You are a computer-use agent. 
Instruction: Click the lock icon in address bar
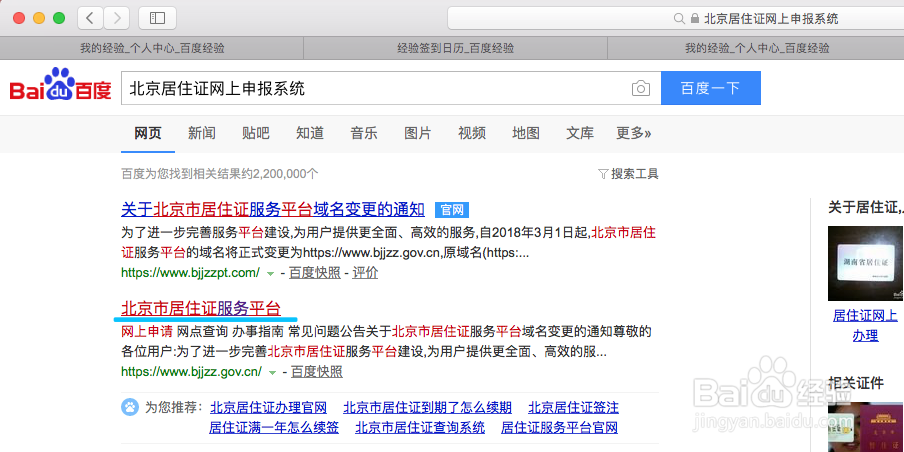(x=695, y=19)
